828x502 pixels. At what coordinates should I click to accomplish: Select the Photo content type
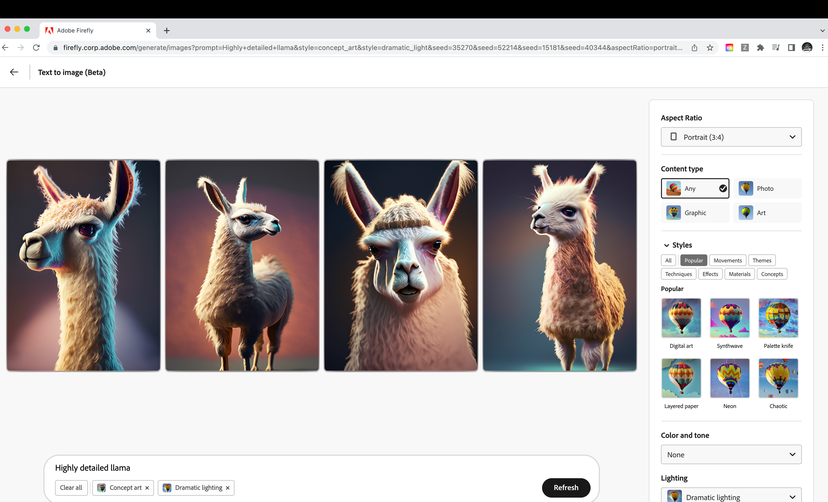767,188
